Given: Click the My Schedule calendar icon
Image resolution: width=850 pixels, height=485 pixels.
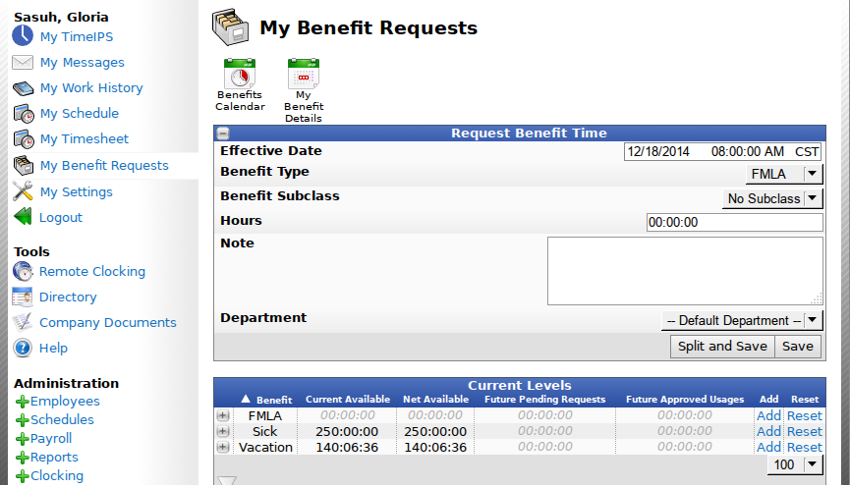Looking at the screenshot, I should pos(23,113).
